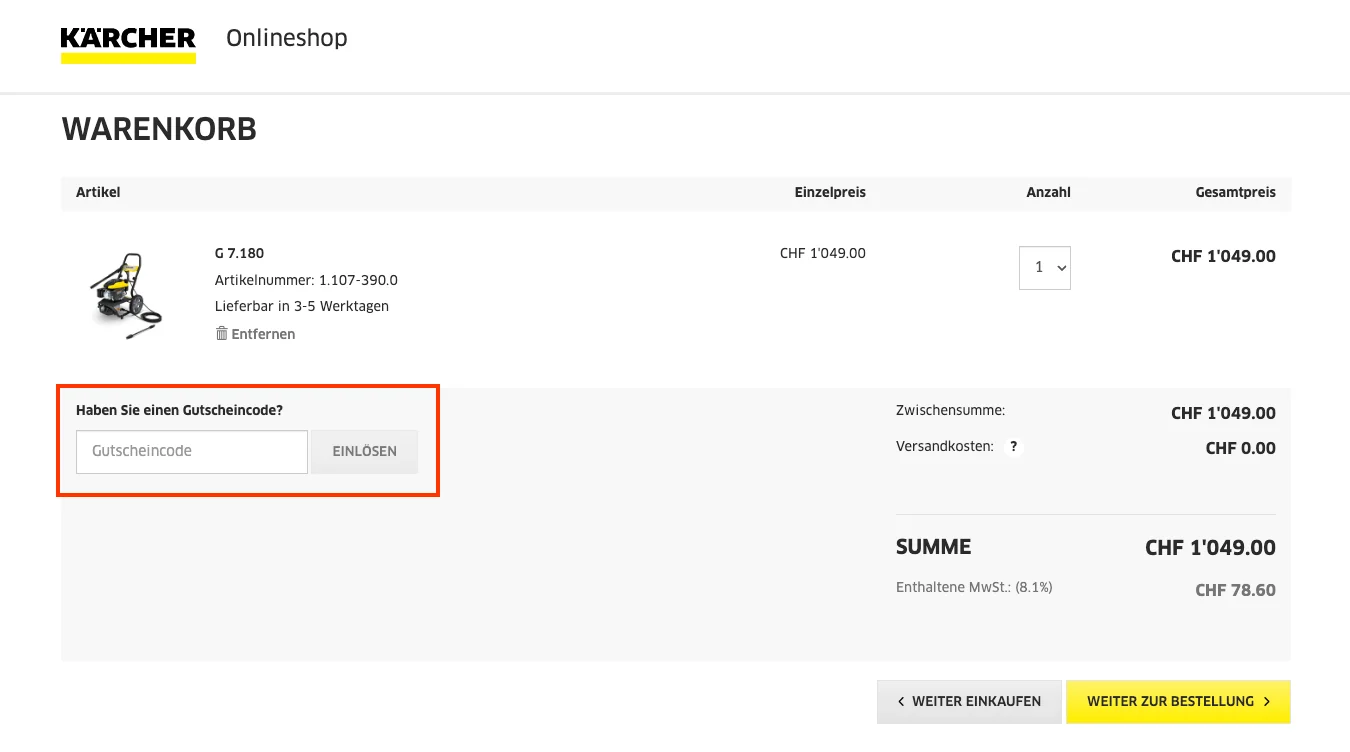
Task: Remove the G 7.180 item via Entfernen
Action: (255, 334)
